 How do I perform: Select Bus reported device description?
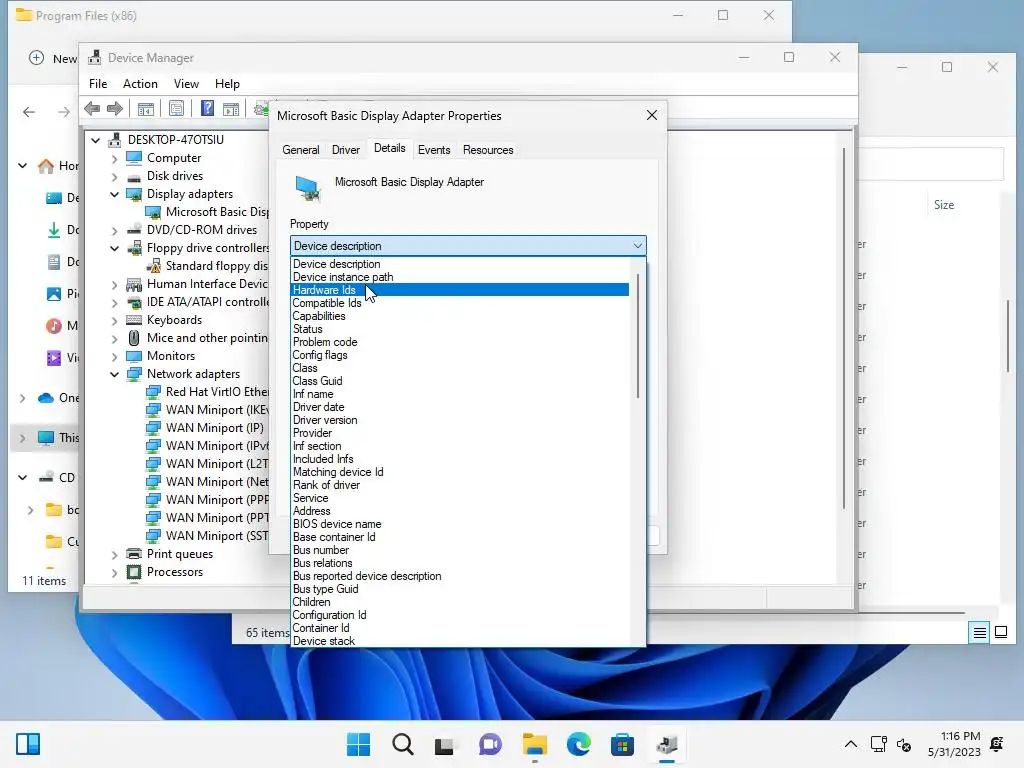tap(460, 576)
